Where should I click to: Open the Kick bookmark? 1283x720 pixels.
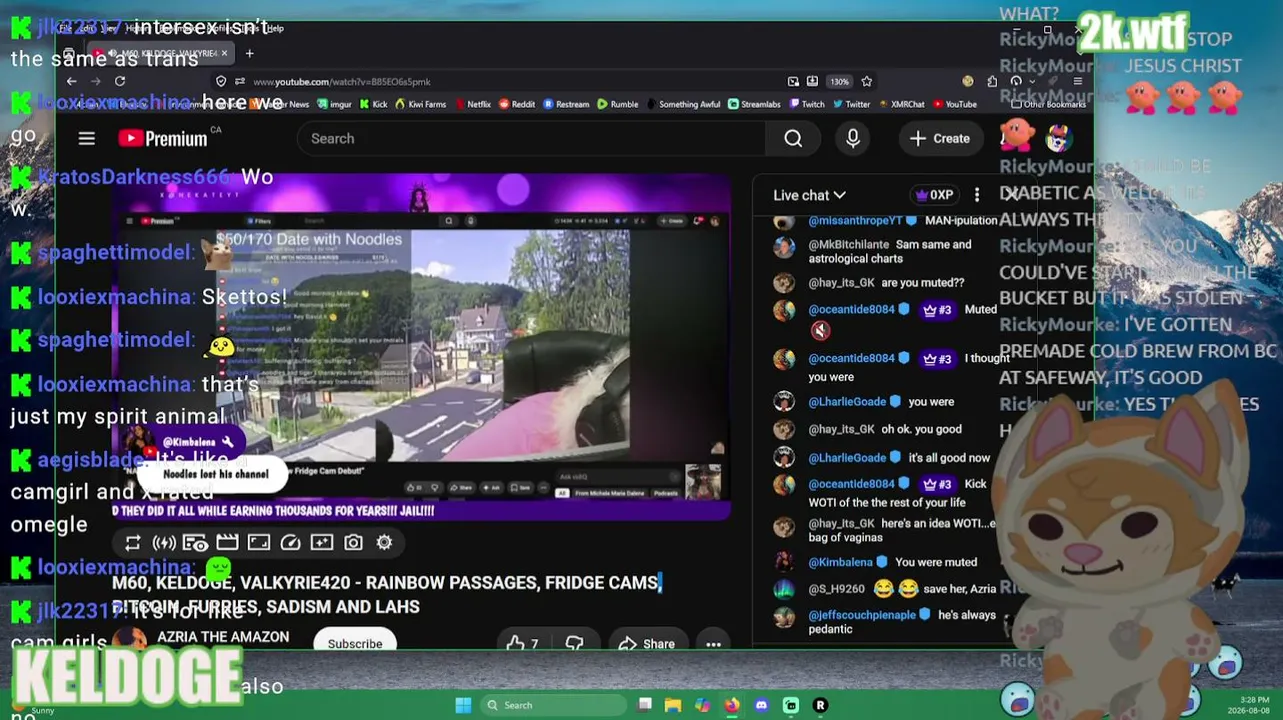(374, 104)
